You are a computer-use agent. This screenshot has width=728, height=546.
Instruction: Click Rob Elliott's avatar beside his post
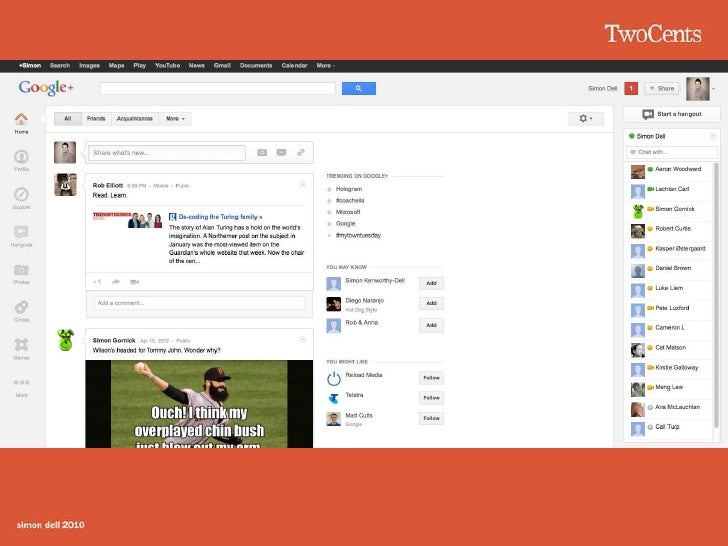click(65, 185)
